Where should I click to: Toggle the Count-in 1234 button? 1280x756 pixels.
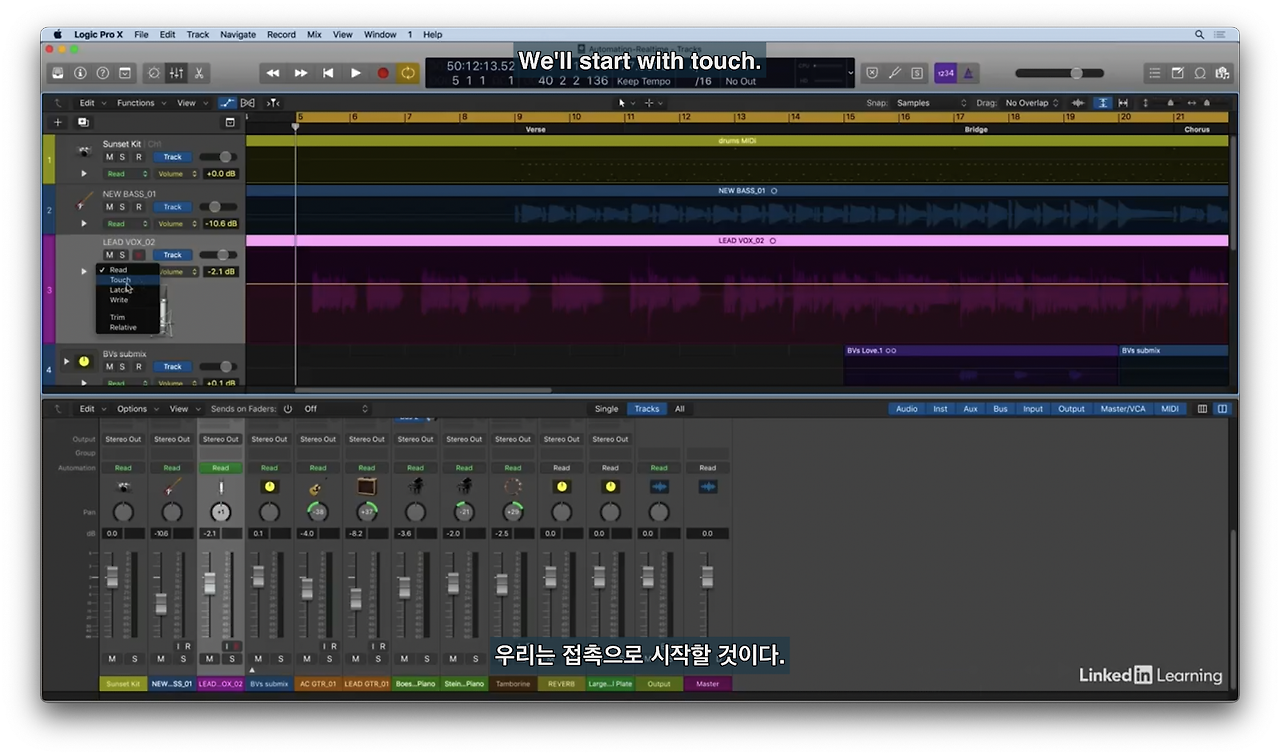(x=945, y=73)
